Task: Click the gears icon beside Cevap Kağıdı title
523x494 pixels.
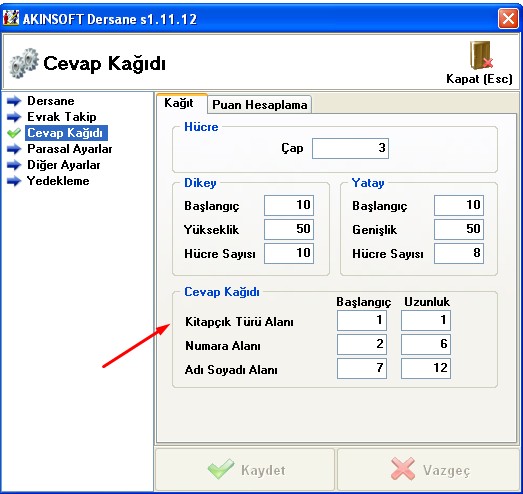Action: [x=24, y=63]
